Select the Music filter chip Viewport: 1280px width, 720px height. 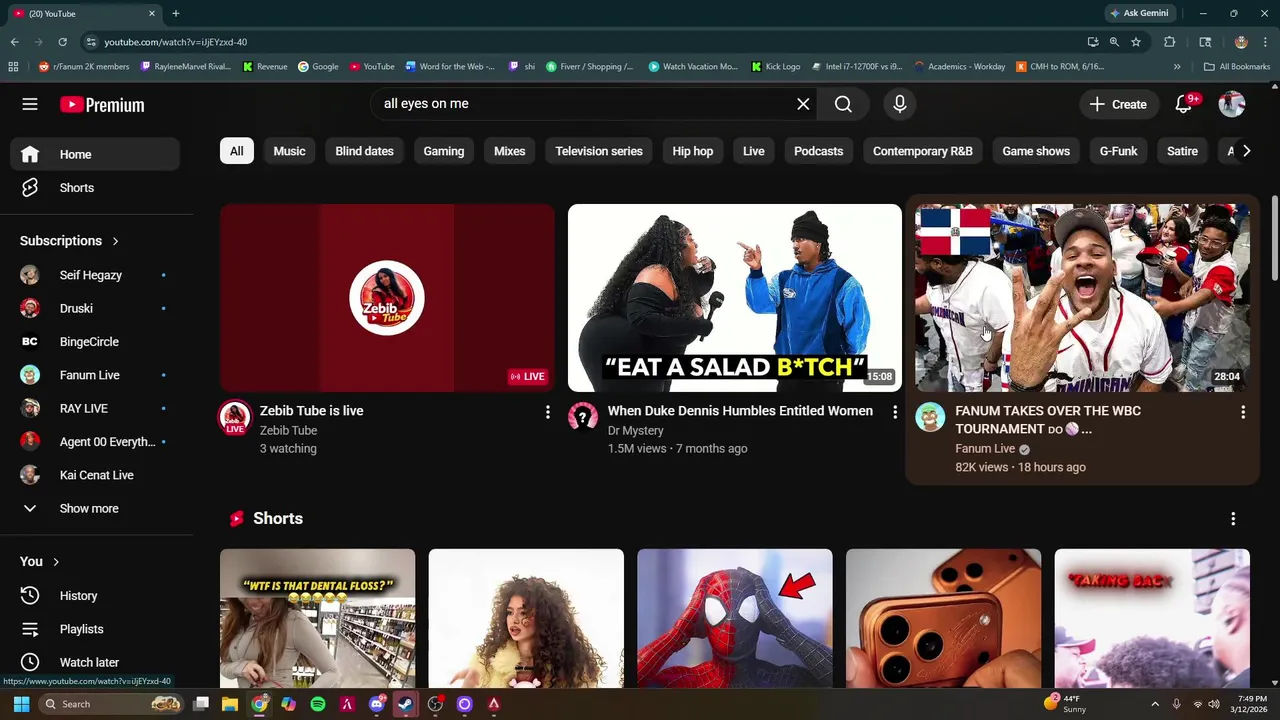click(x=289, y=151)
